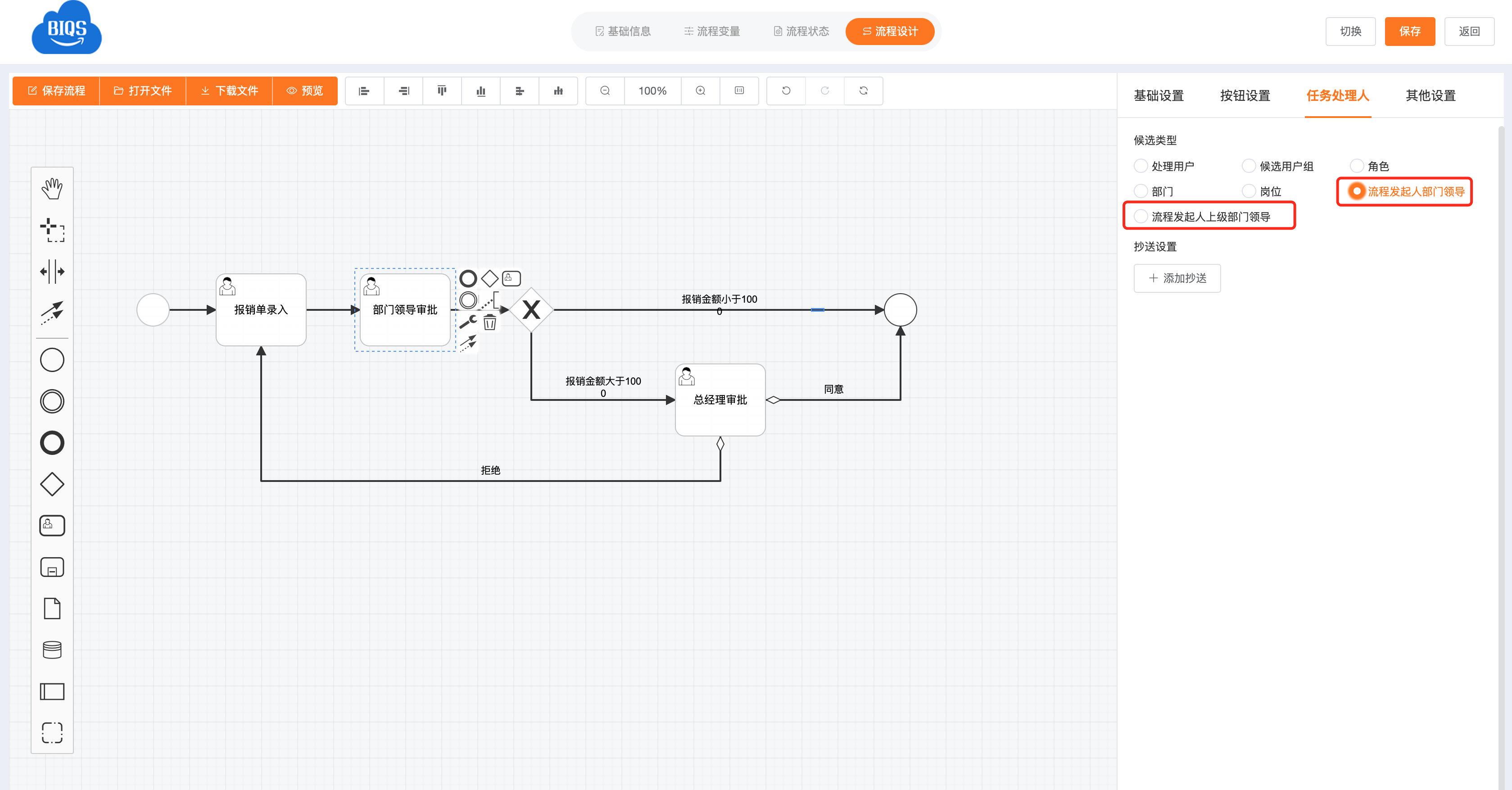
Task: Align elements right in toolbar
Action: 403,91
